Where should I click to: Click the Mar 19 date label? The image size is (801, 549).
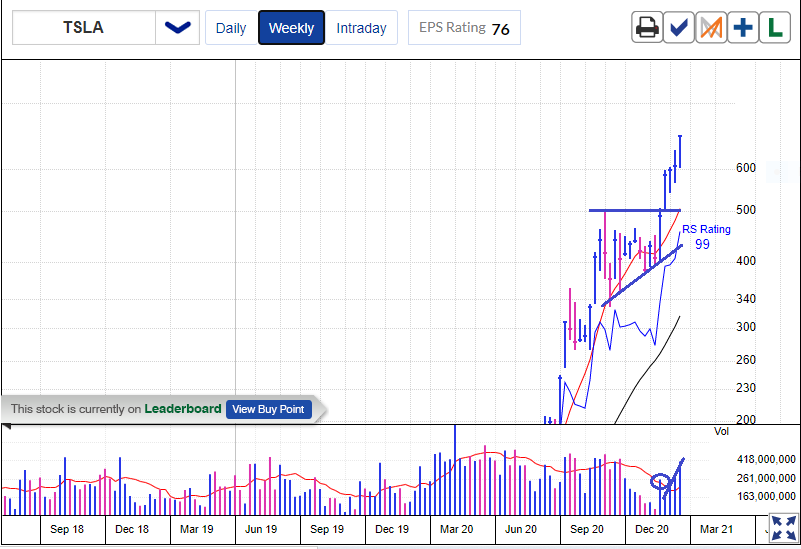coord(197,529)
